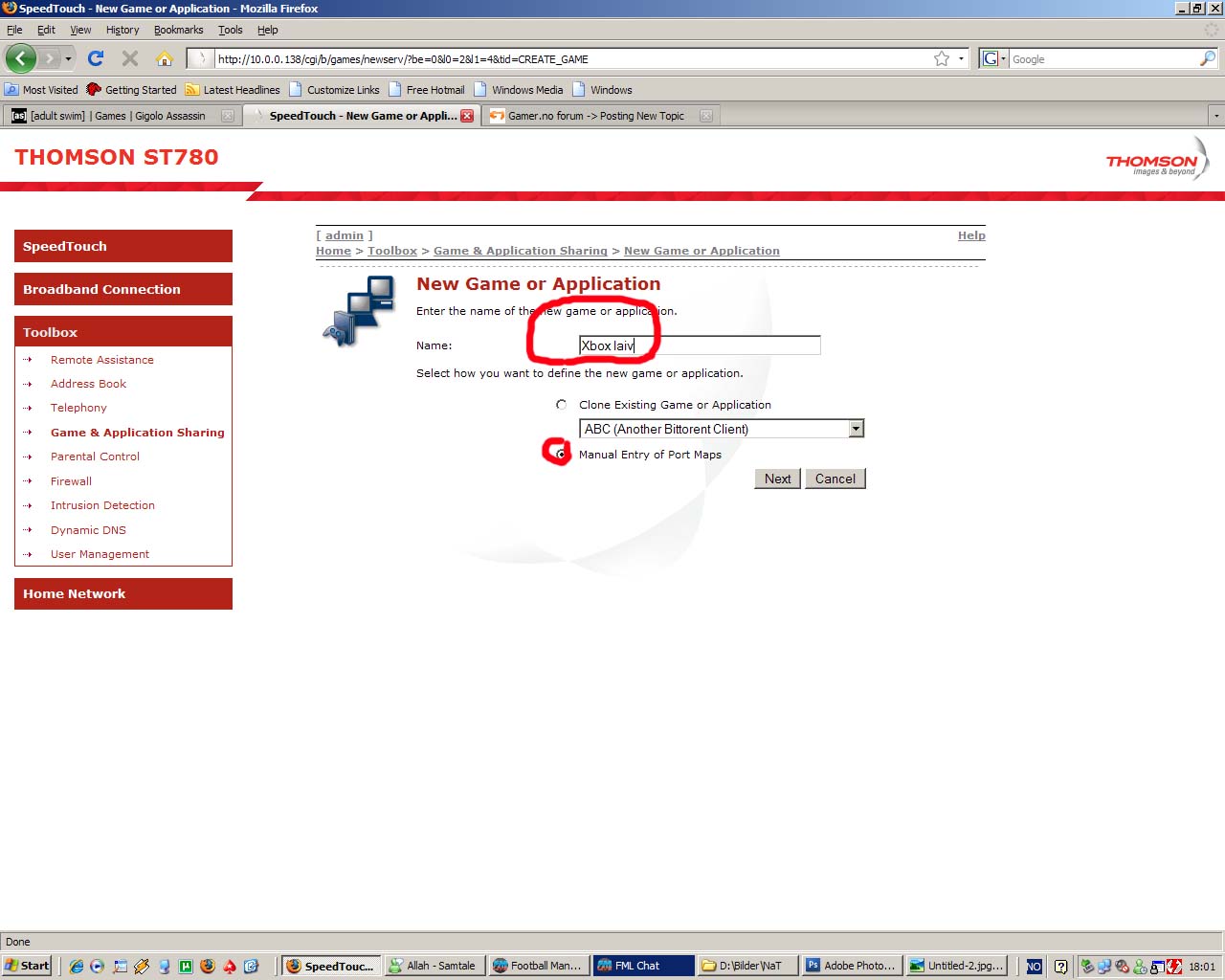Image resolution: width=1225 pixels, height=980 pixels.
Task: Click the Game & Application computer icon
Action: [x=359, y=310]
